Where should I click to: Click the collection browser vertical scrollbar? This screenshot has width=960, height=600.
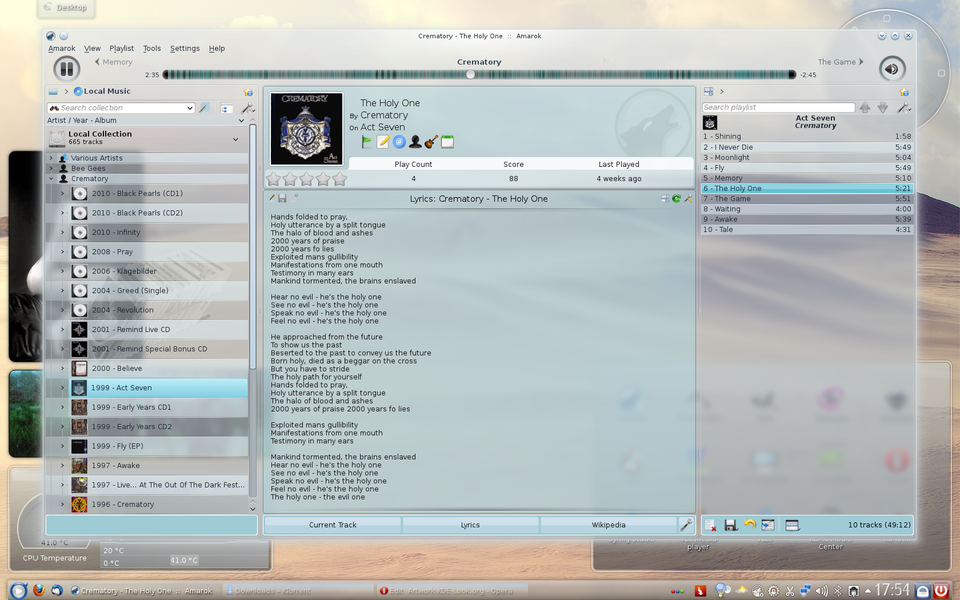pos(252,247)
